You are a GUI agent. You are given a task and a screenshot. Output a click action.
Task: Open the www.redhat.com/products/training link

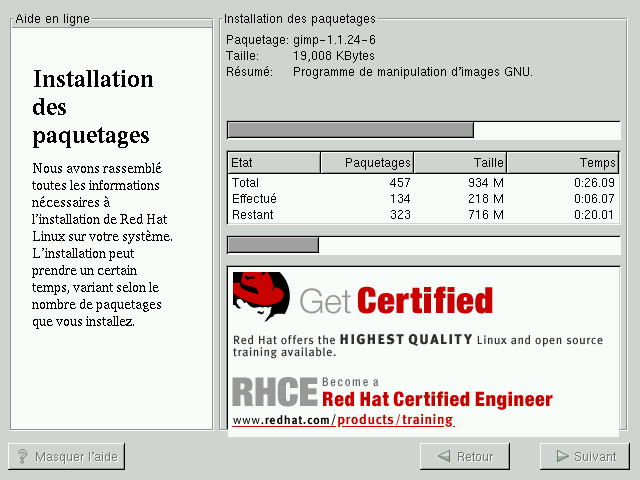tap(343, 420)
